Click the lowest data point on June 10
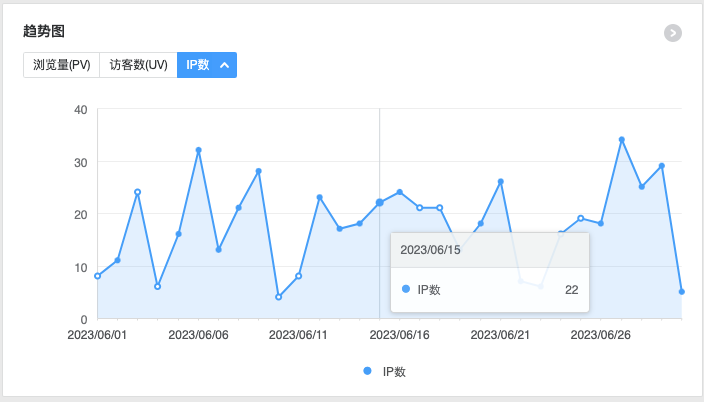Screen dimensions: 704x402 279,297
